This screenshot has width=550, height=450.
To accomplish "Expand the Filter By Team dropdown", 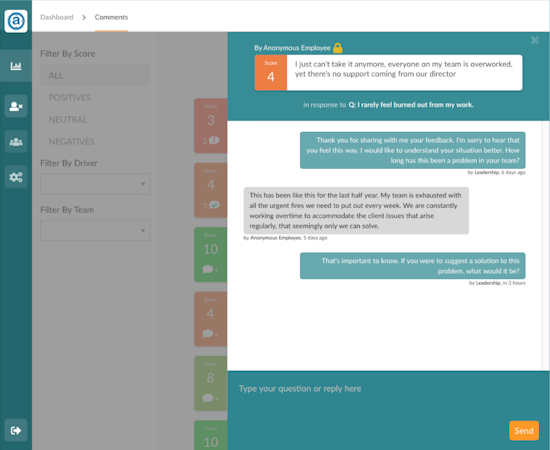I will pos(95,230).
